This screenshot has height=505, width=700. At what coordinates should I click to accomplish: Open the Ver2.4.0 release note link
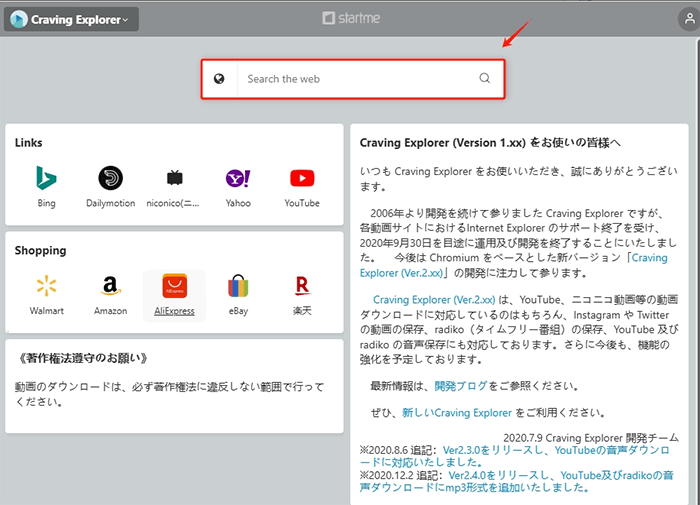click(x=517, y=481)
